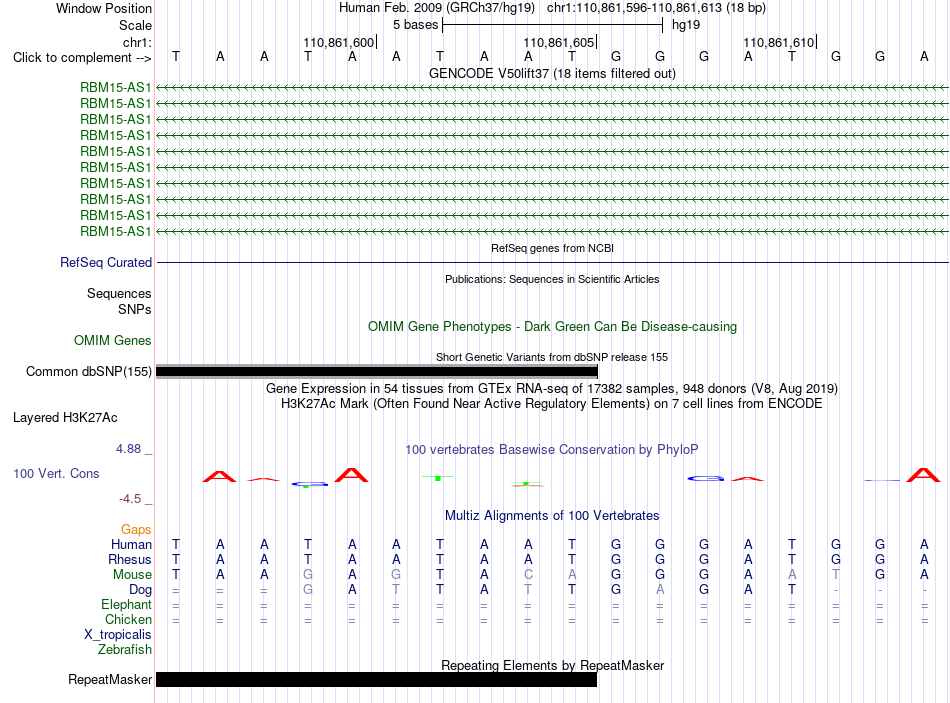Click the RefSeq Curated track label
The width and height of the screenshot is (950, 703).
click(106, 262)
